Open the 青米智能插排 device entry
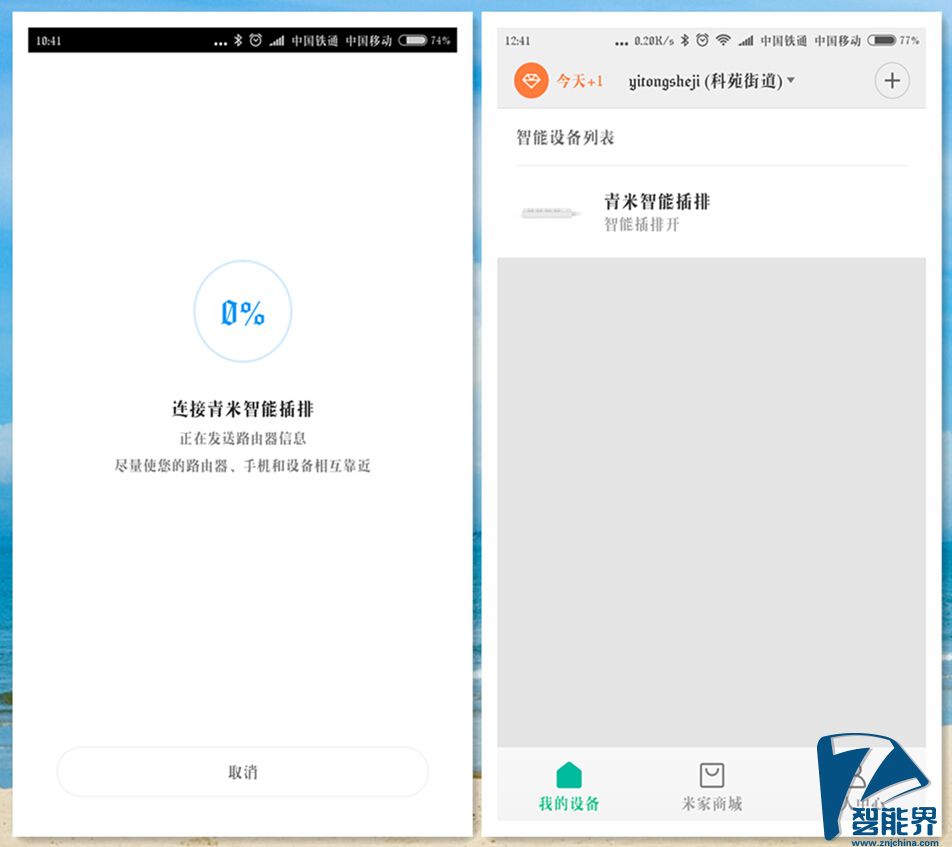Viewport: 952px width, 847px height. tap(712, 212)
